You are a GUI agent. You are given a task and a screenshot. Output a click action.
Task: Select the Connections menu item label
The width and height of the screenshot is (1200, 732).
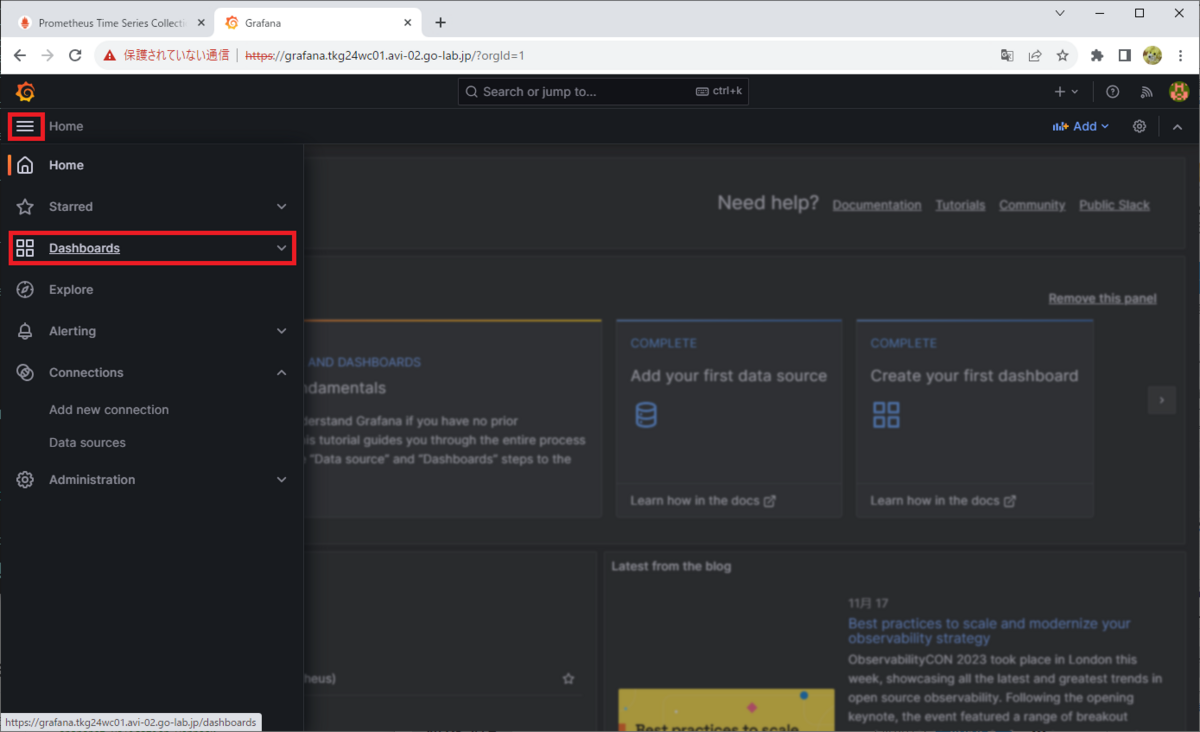pyautogui.click(x=86, y=373)
